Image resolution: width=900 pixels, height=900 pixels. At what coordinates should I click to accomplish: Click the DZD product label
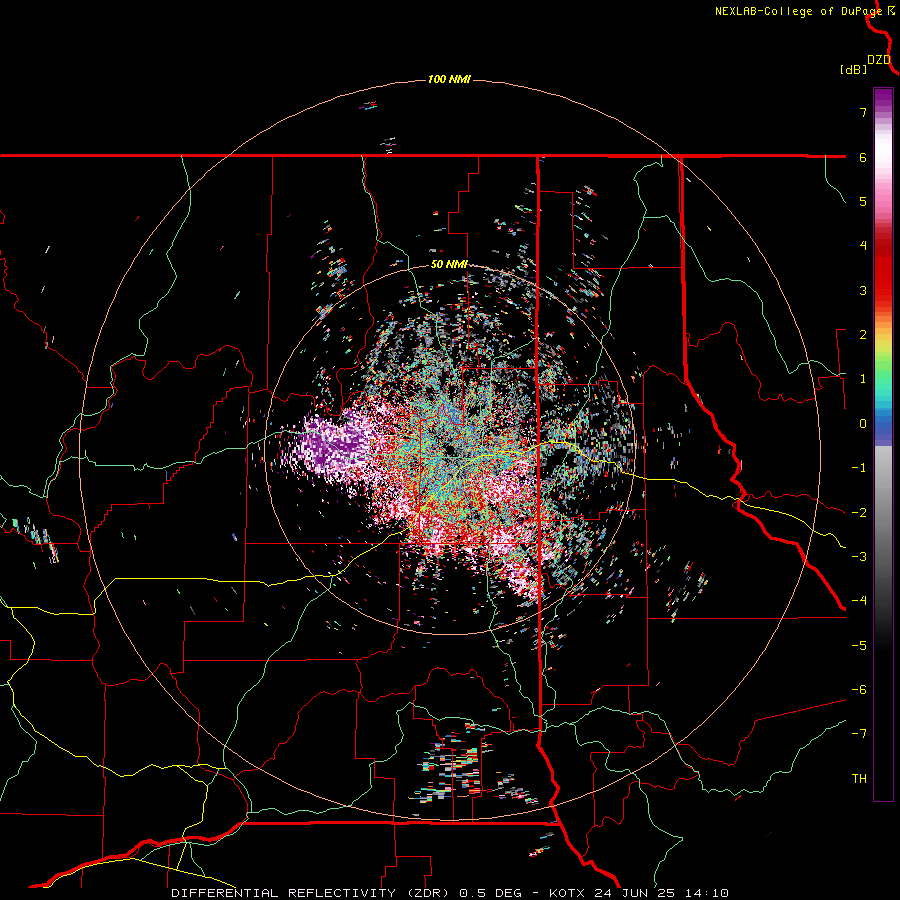tap(878, 60)
